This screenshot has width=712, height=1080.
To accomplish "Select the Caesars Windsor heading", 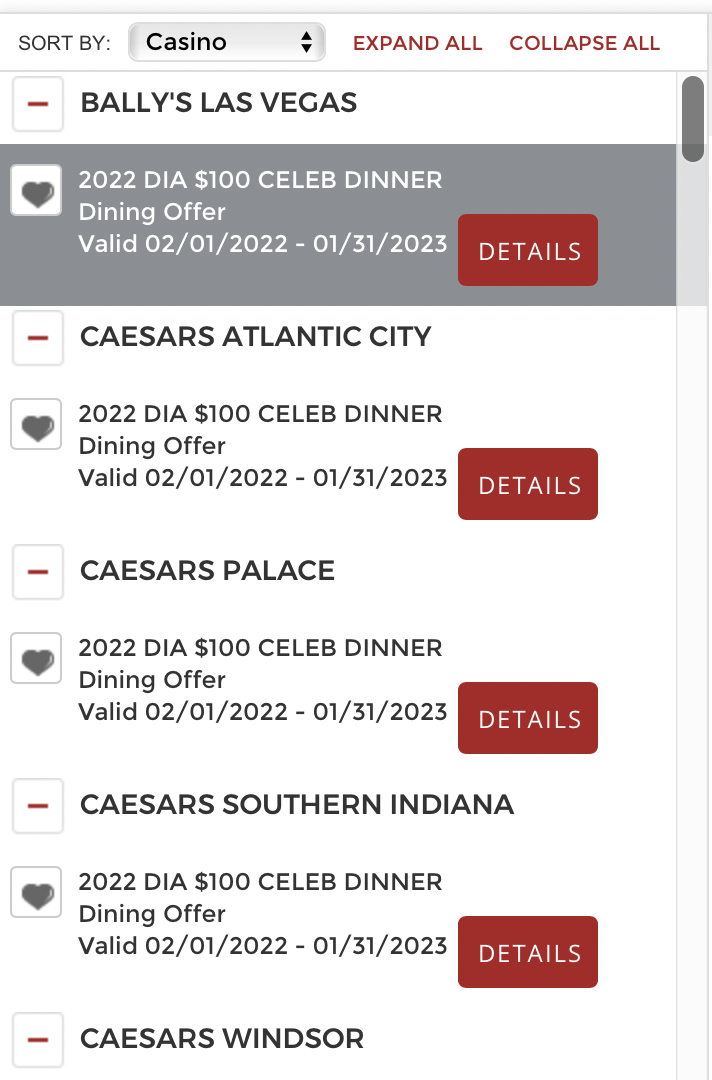I will coord(222,1039).
